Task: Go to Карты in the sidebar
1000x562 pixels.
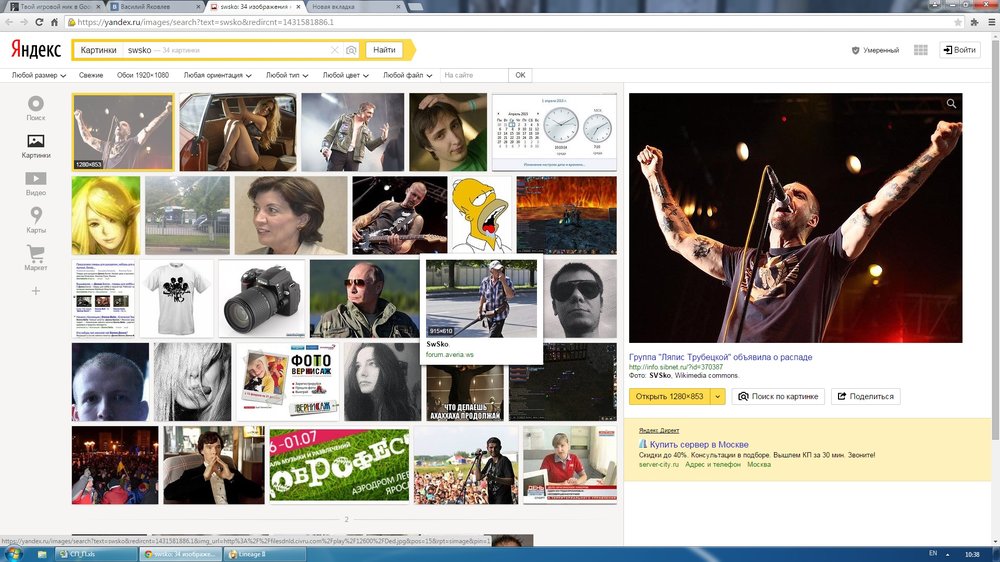Action: click(x=36, y=220)
